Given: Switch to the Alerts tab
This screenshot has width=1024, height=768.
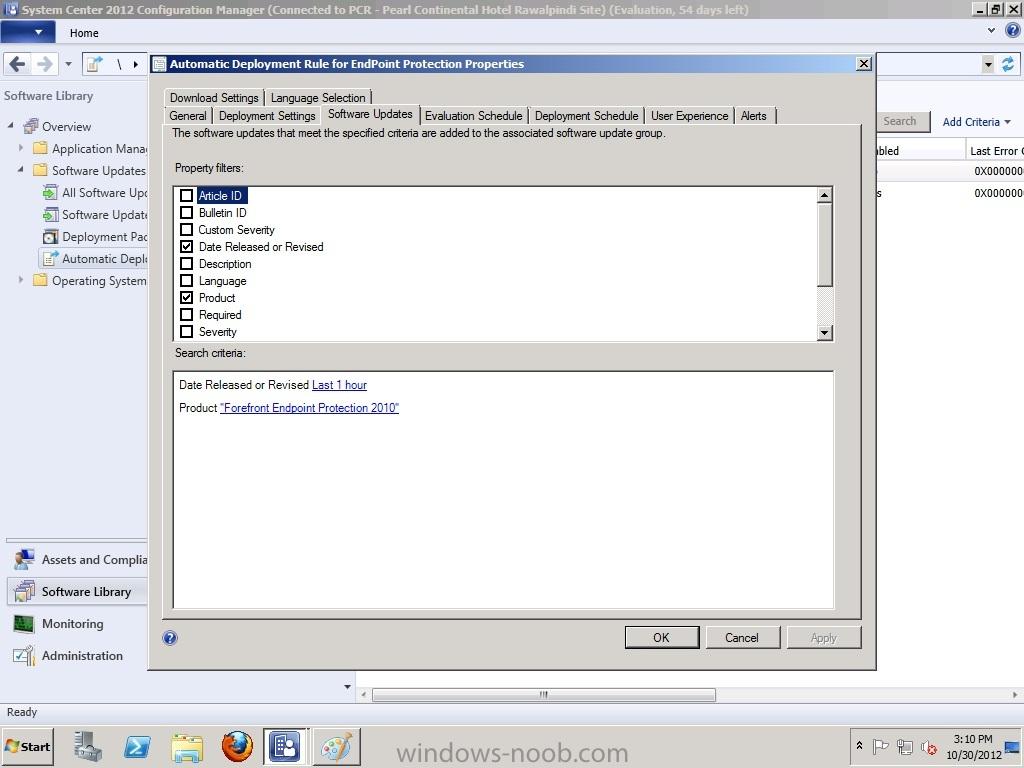Looking at the screenshot, I should pos(754,116).
